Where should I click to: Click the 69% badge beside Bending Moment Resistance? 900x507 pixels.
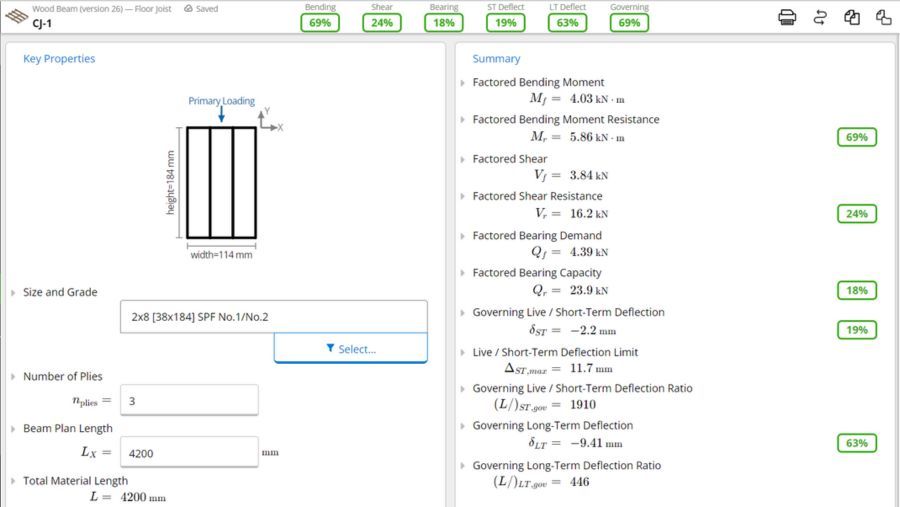tap(856, 137)
